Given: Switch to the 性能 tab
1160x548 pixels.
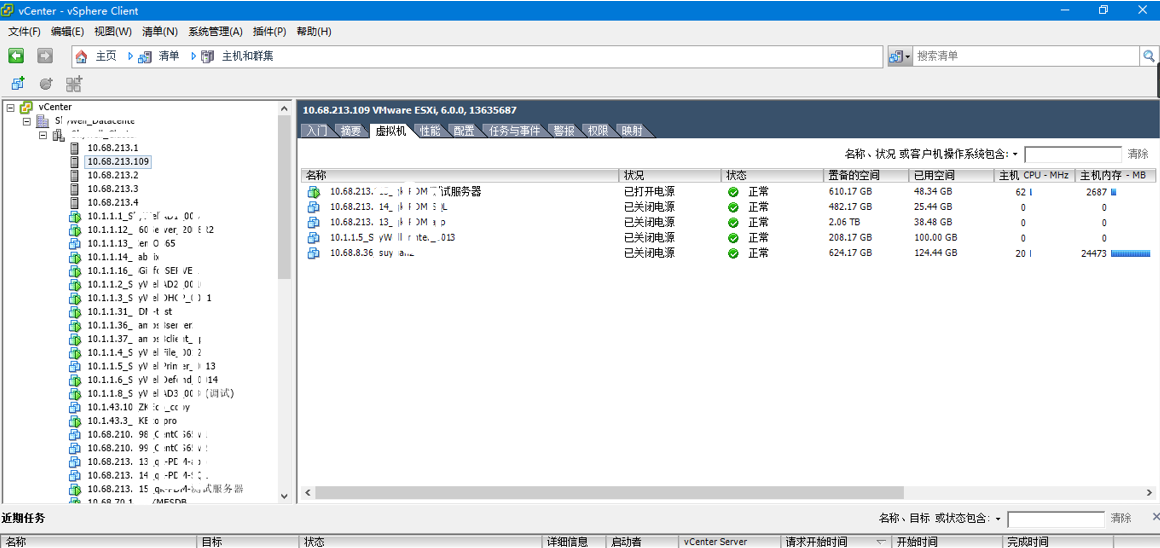Looking at the screenshot, I should tap(429, 131).
